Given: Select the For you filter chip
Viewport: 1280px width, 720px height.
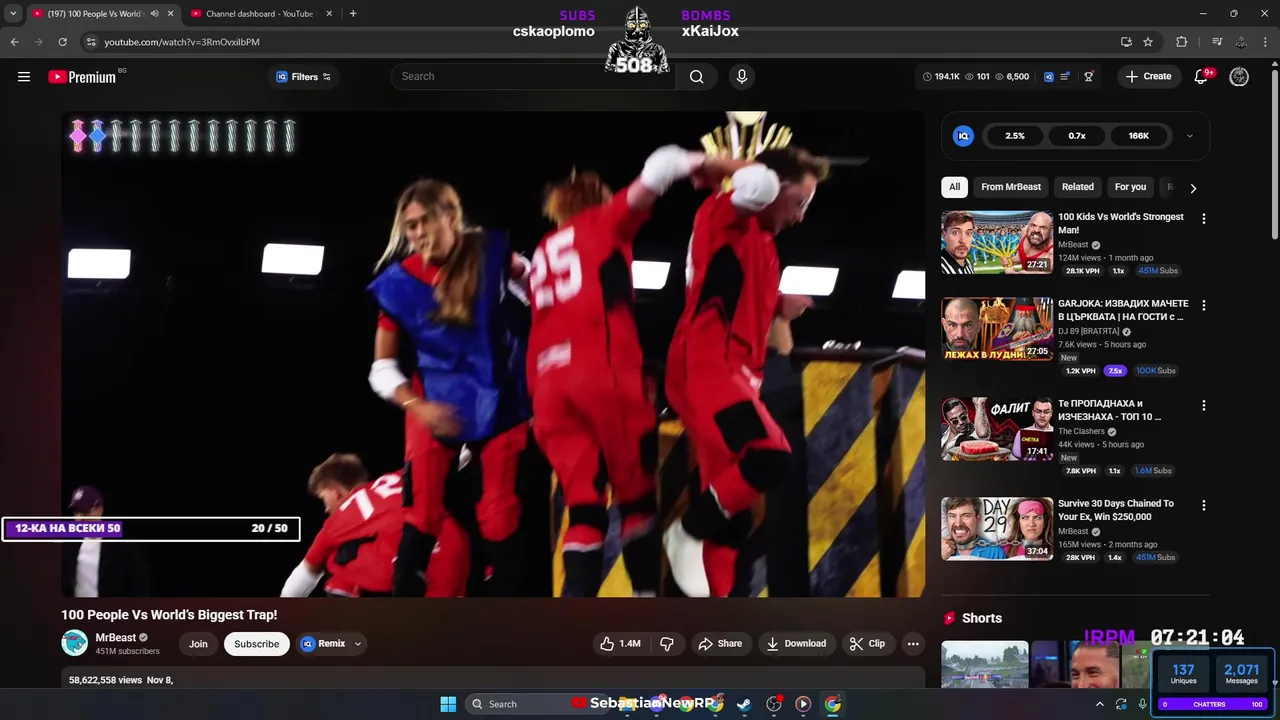Looking at the screenshot, I should click(1130, 187).
